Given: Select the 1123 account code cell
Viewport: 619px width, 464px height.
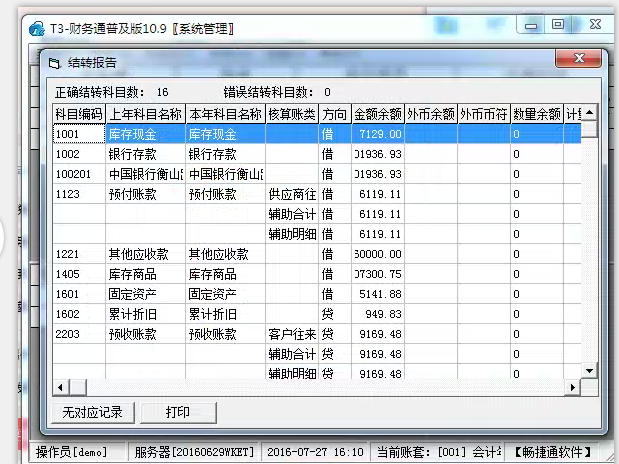Looking at the screenshot, I should (x=79, y=194).
